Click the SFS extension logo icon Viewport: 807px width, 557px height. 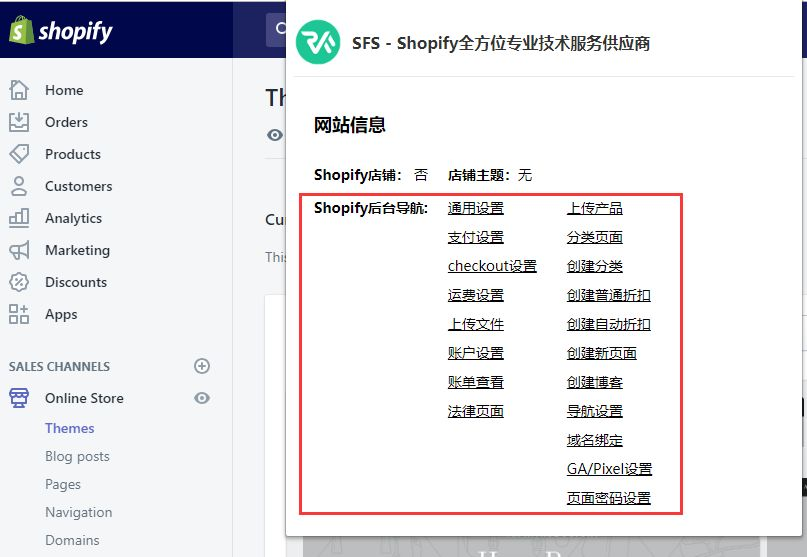tap(318, 43)
